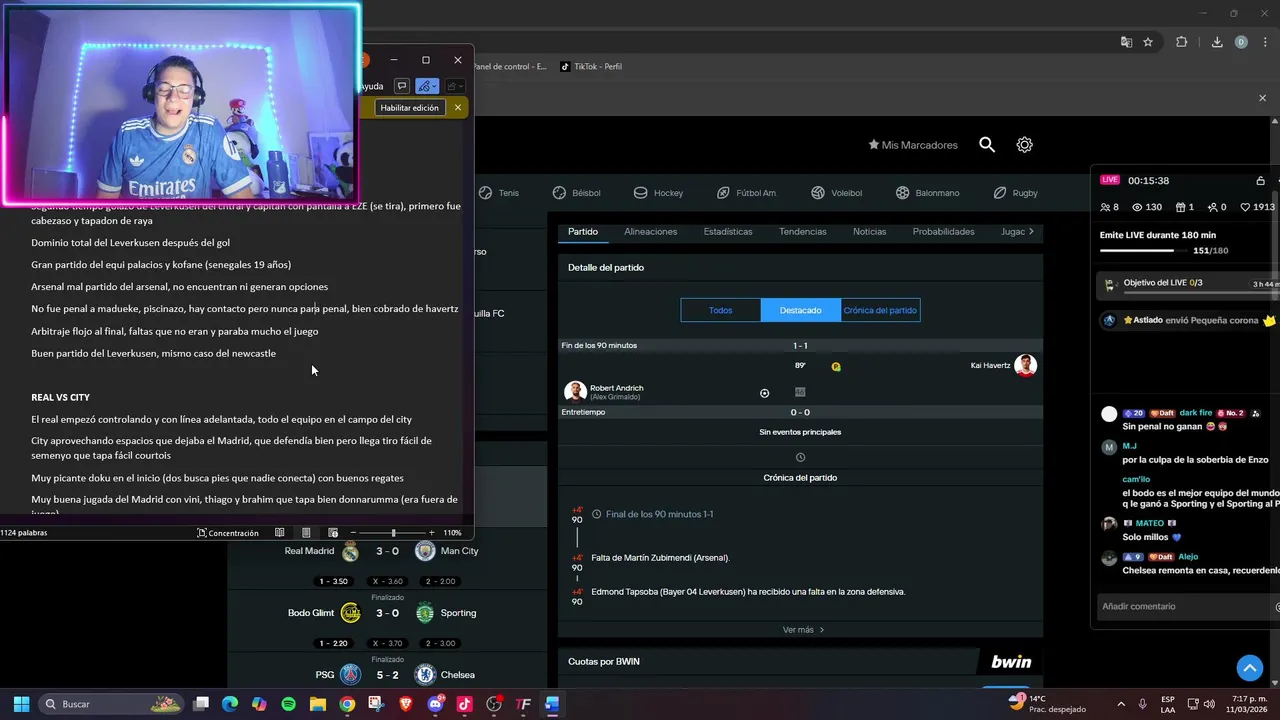The height and width of the screenshot is (720, 1280).
Task: Click the zoom-out minus button in Word
Action: click(353, 533)
